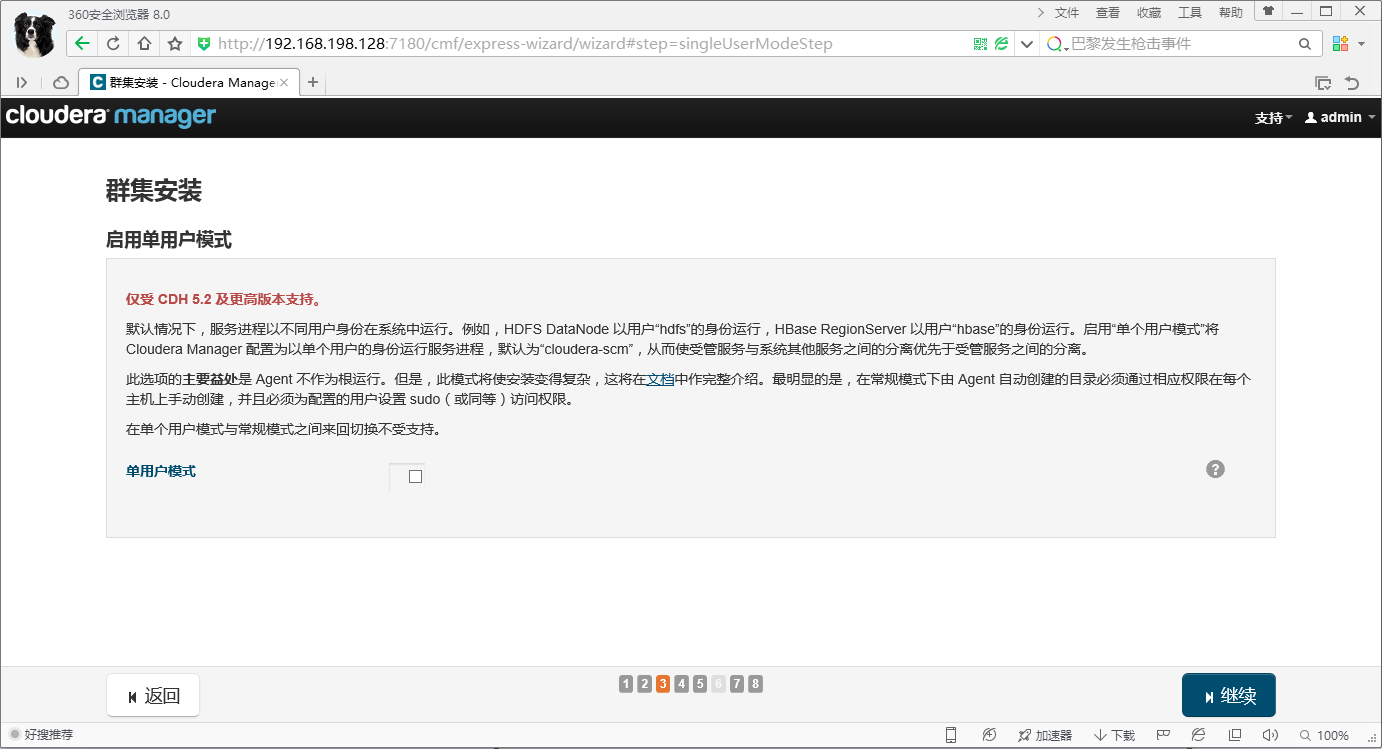This screenshot has width=1382, height=749.
Task: Open the 下载 downloads manager
Action: [1114, 735]
